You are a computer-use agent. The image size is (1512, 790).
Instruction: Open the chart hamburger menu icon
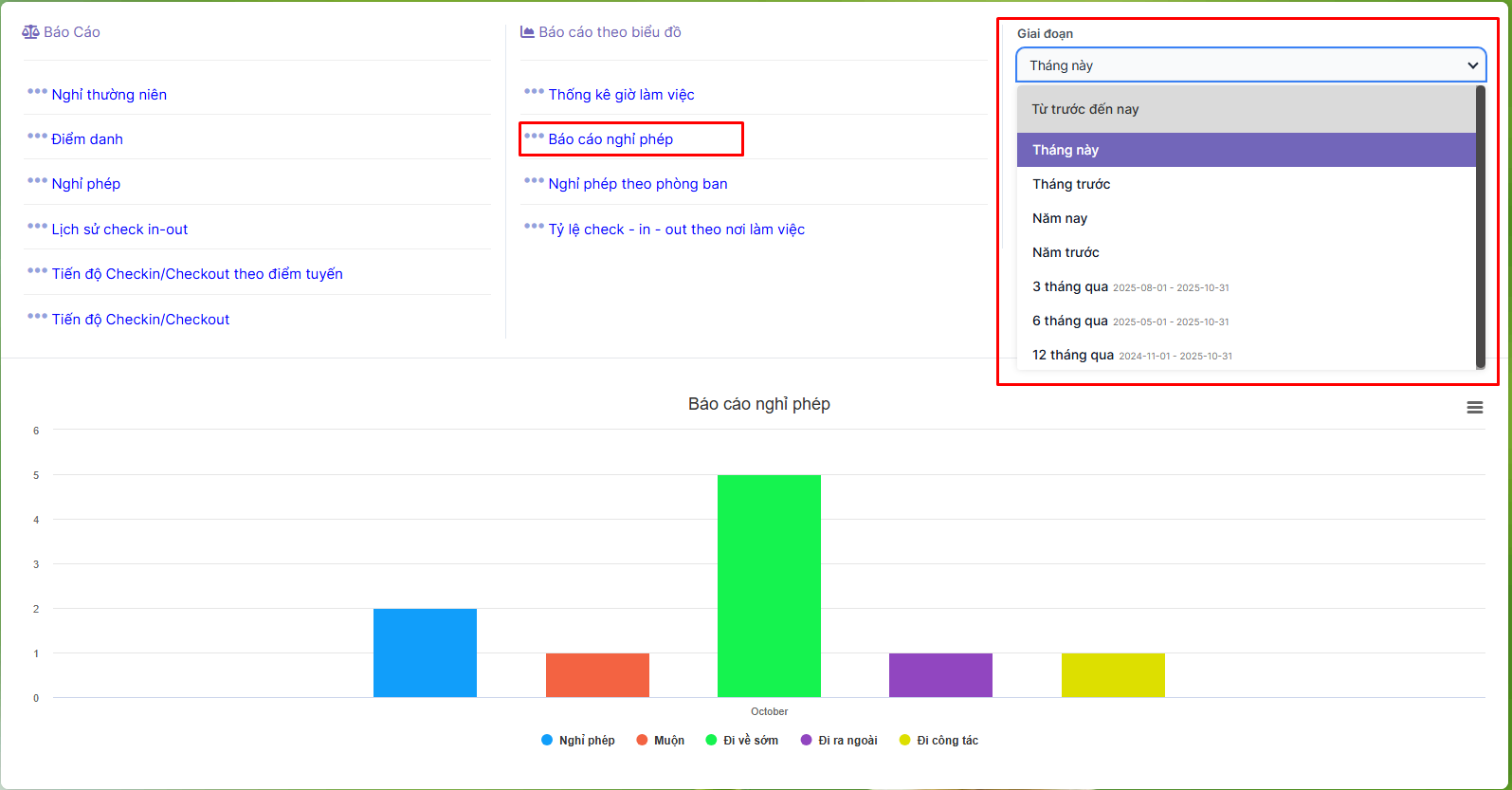click(1474, 407)
